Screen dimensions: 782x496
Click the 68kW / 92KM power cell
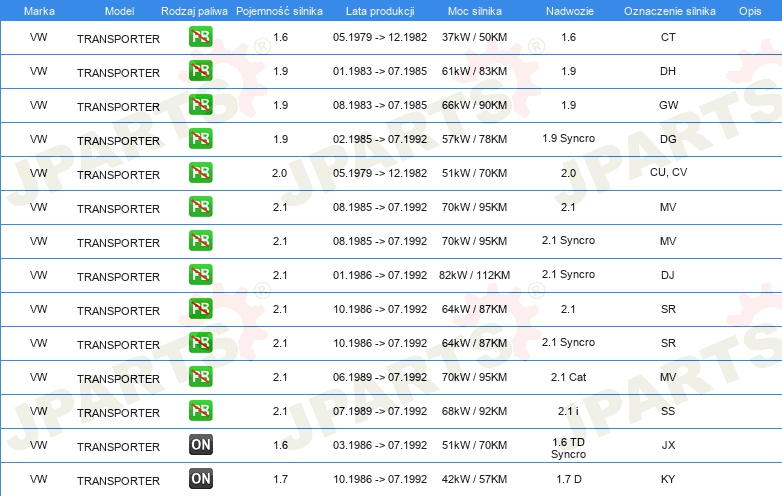[x=474, y=411]
